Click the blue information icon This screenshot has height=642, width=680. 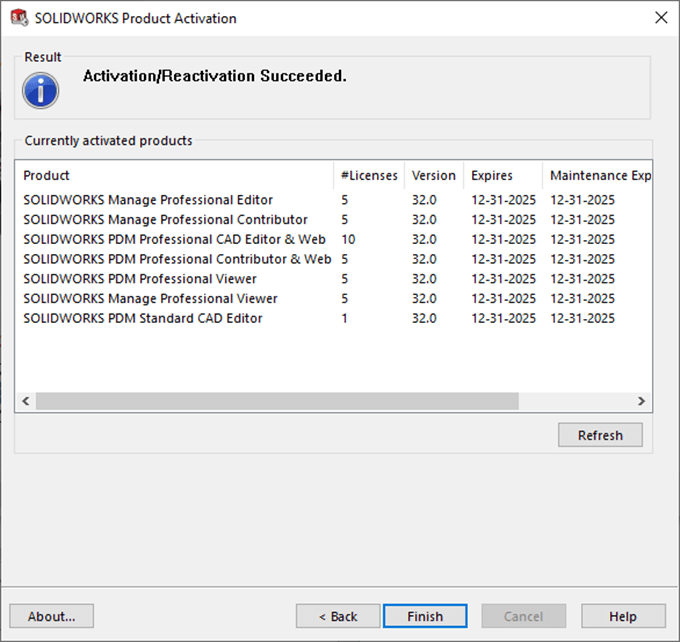(41, 90)
